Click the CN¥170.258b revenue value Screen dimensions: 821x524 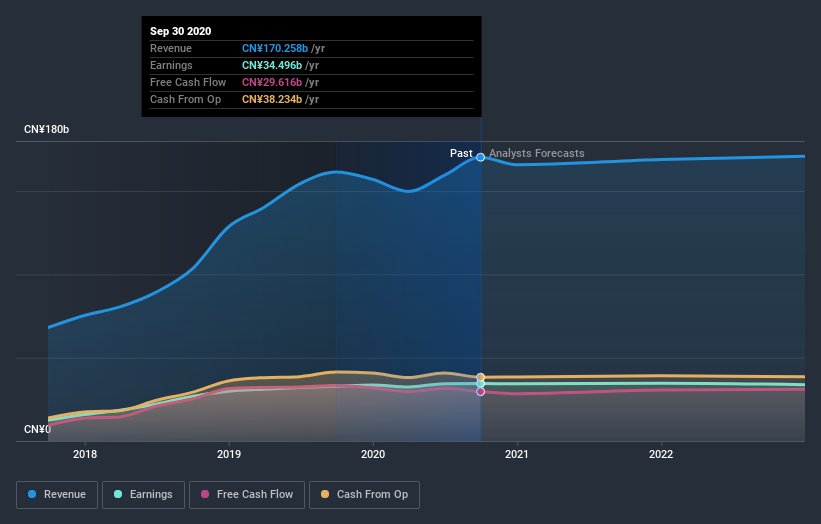click(x=275, y=48)
